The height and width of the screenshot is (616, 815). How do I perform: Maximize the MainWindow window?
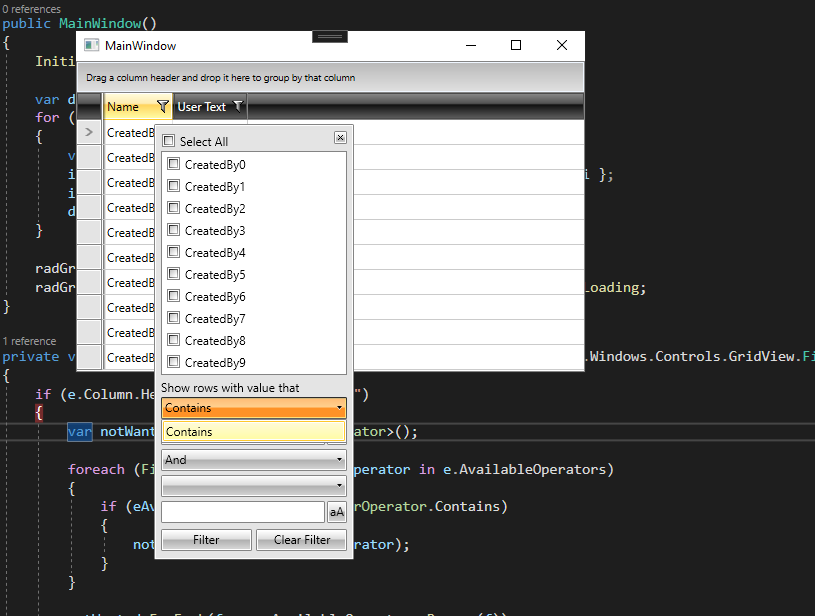tap(516, 45)
